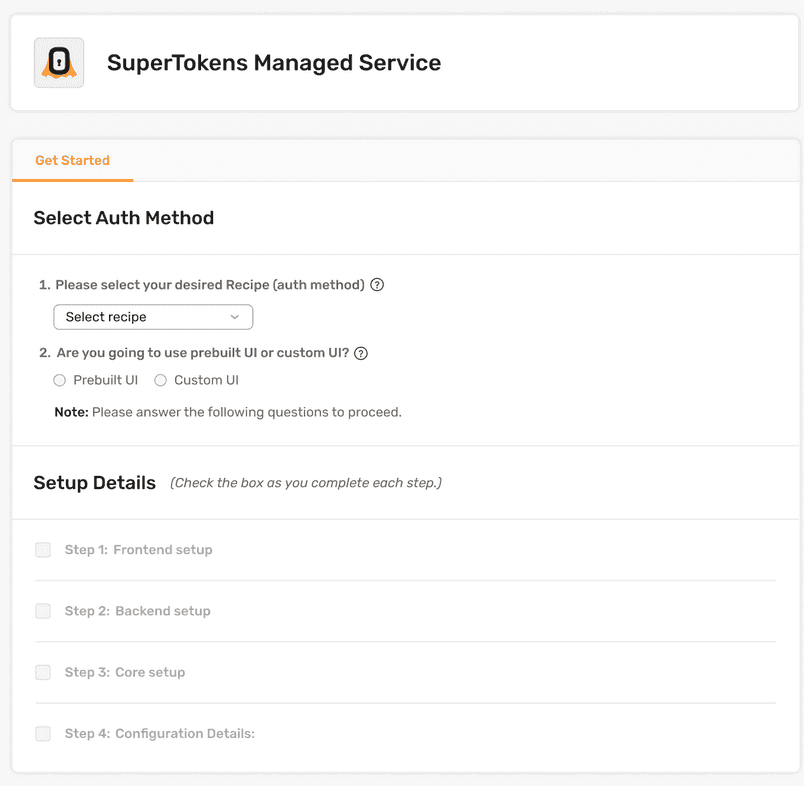Select the Prebuilt UI radio button
Viewport: 804px width, 790px height.
60,380
